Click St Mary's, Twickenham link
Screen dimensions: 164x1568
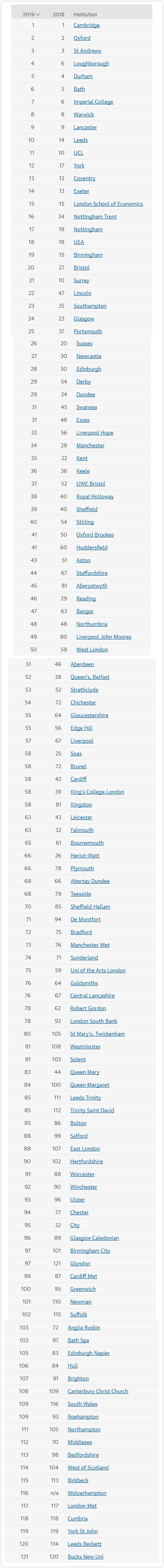(97, 1034)
